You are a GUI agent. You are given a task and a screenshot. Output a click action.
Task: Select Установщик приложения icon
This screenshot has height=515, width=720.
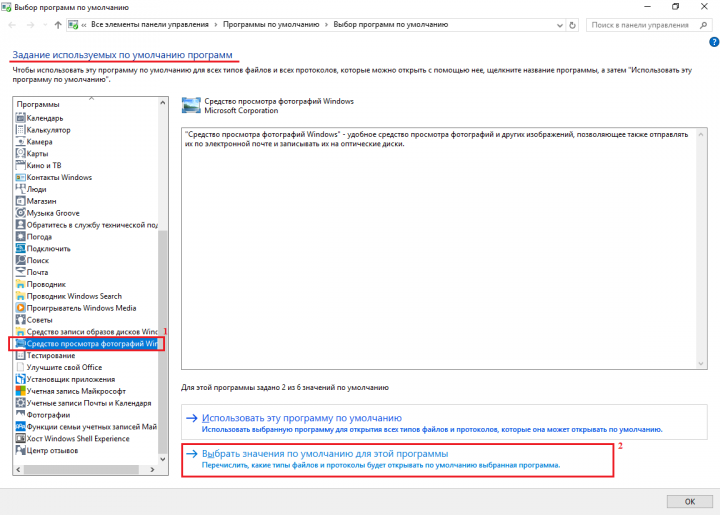pos(20,379)
